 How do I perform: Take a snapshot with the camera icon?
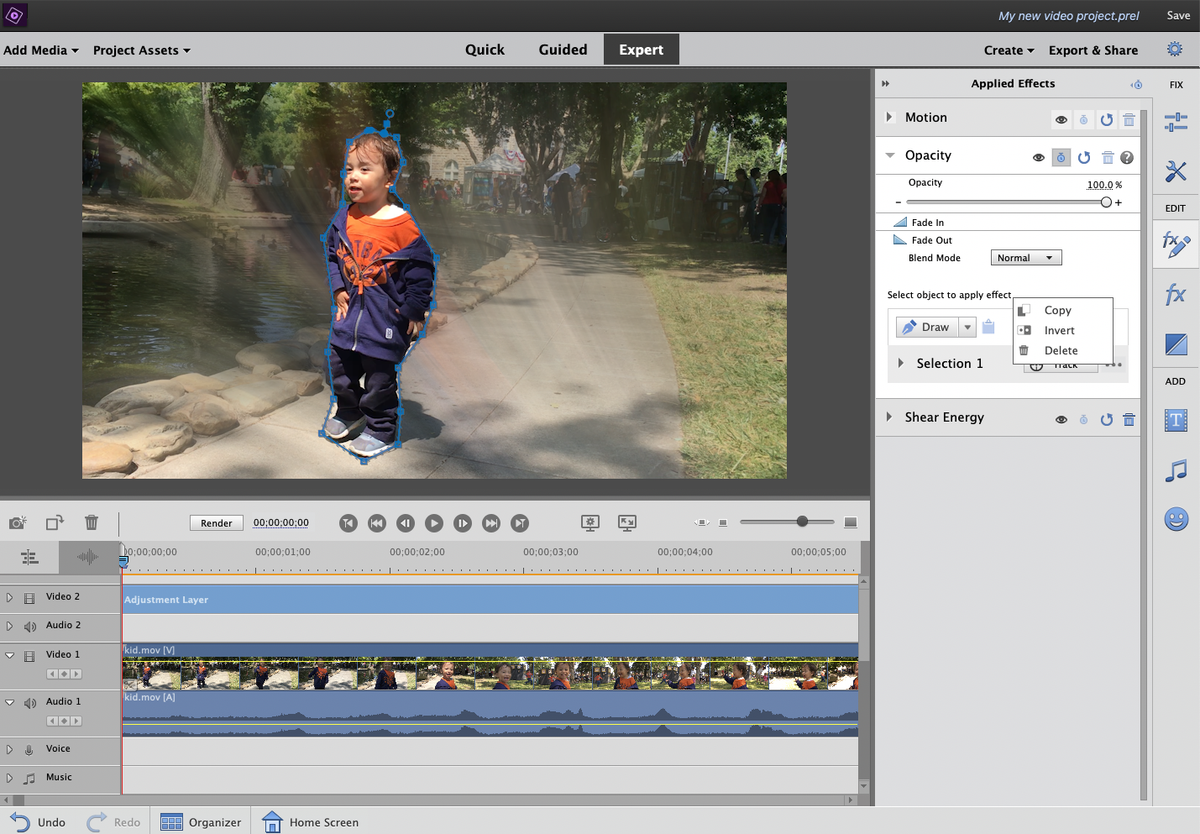point(16,522)
